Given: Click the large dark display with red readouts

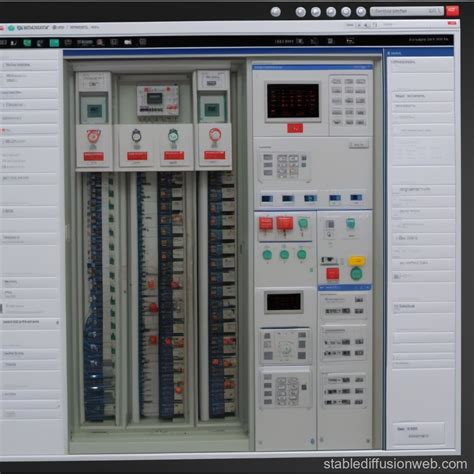Looking at the screenshot, I should 293,101.
